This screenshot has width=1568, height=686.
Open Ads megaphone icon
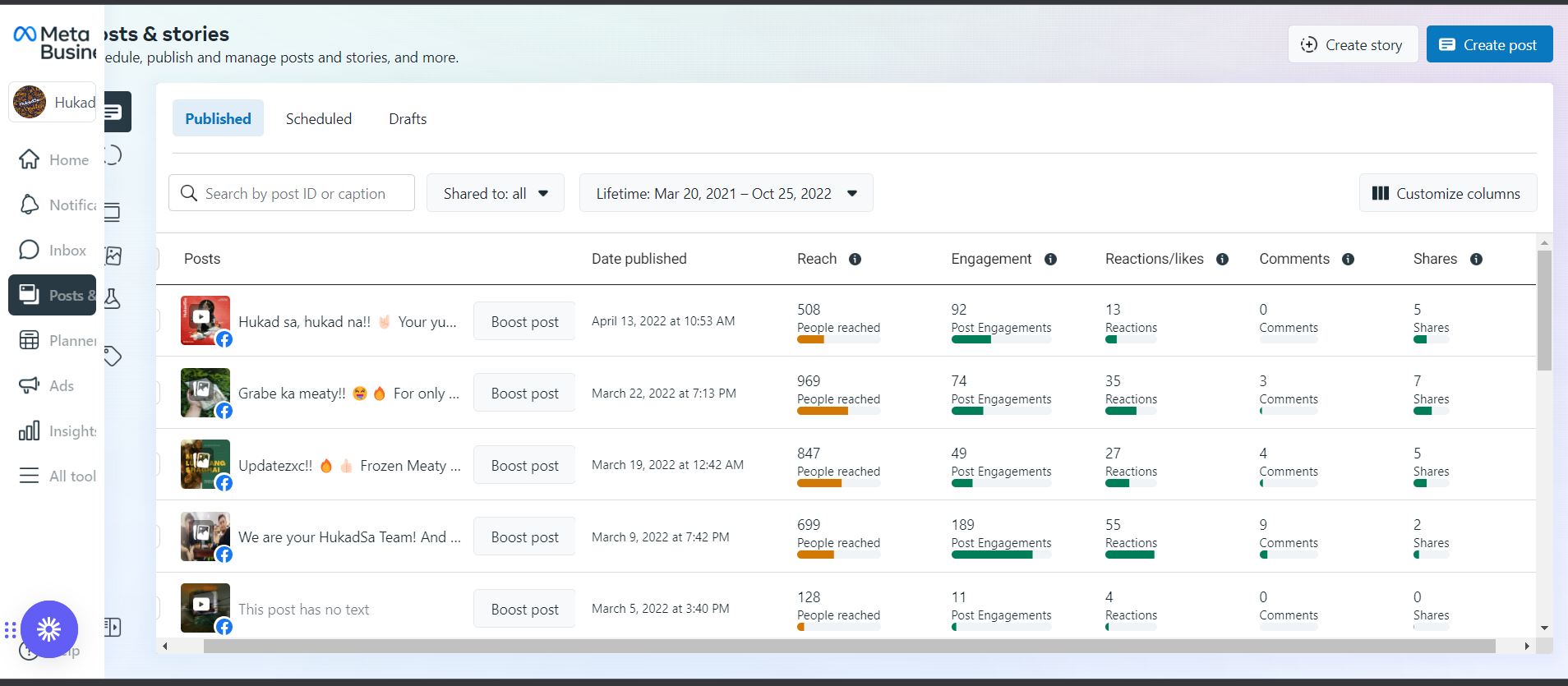click(x=30, y=385)
